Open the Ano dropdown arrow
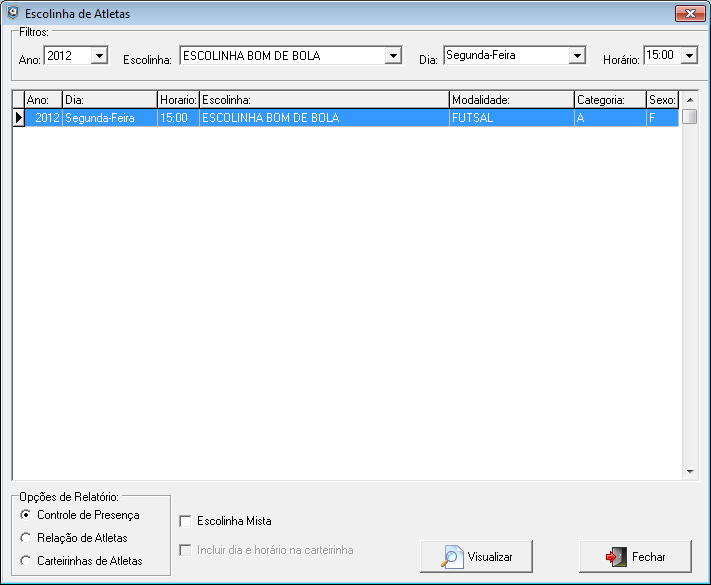 [x=99, y=56]
